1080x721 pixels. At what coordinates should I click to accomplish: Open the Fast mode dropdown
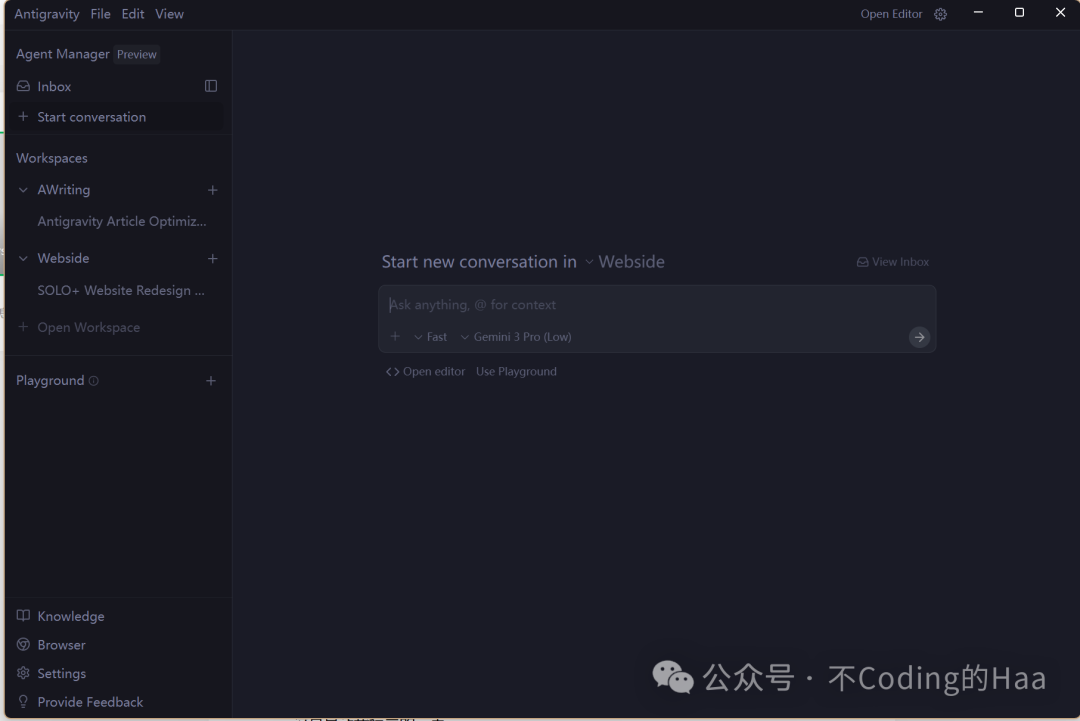[x=430, y=337]
